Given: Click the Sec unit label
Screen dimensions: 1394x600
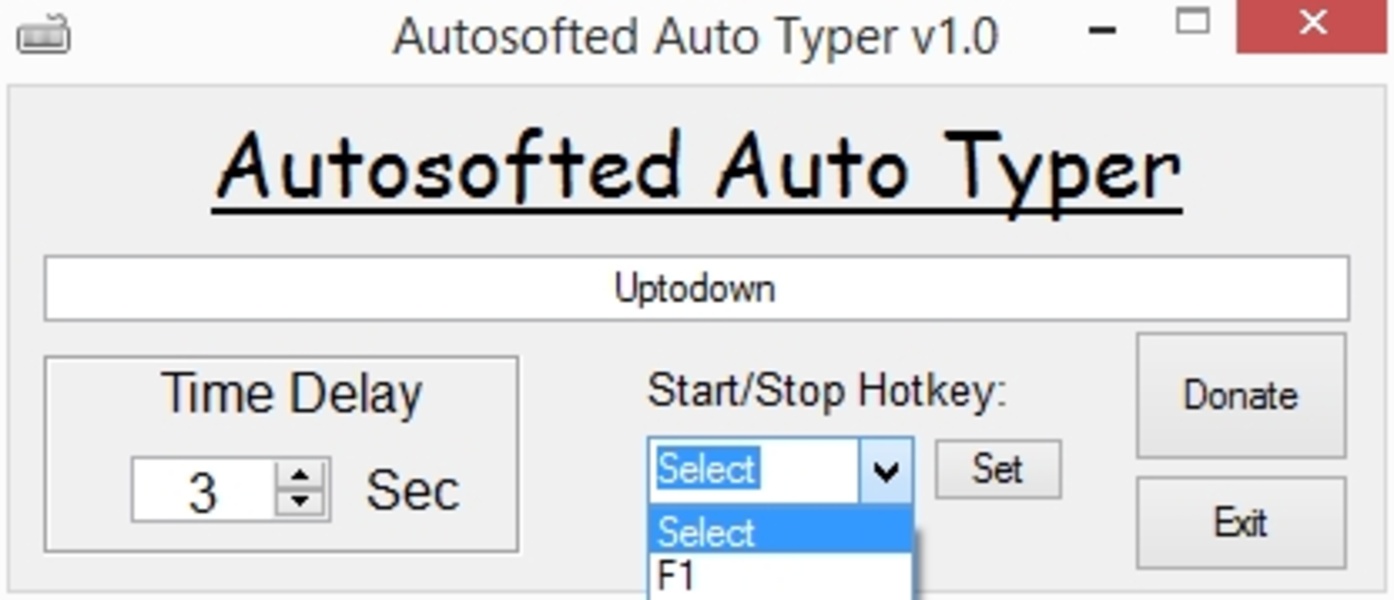Looking at the screenshot, I should point(413,490).
